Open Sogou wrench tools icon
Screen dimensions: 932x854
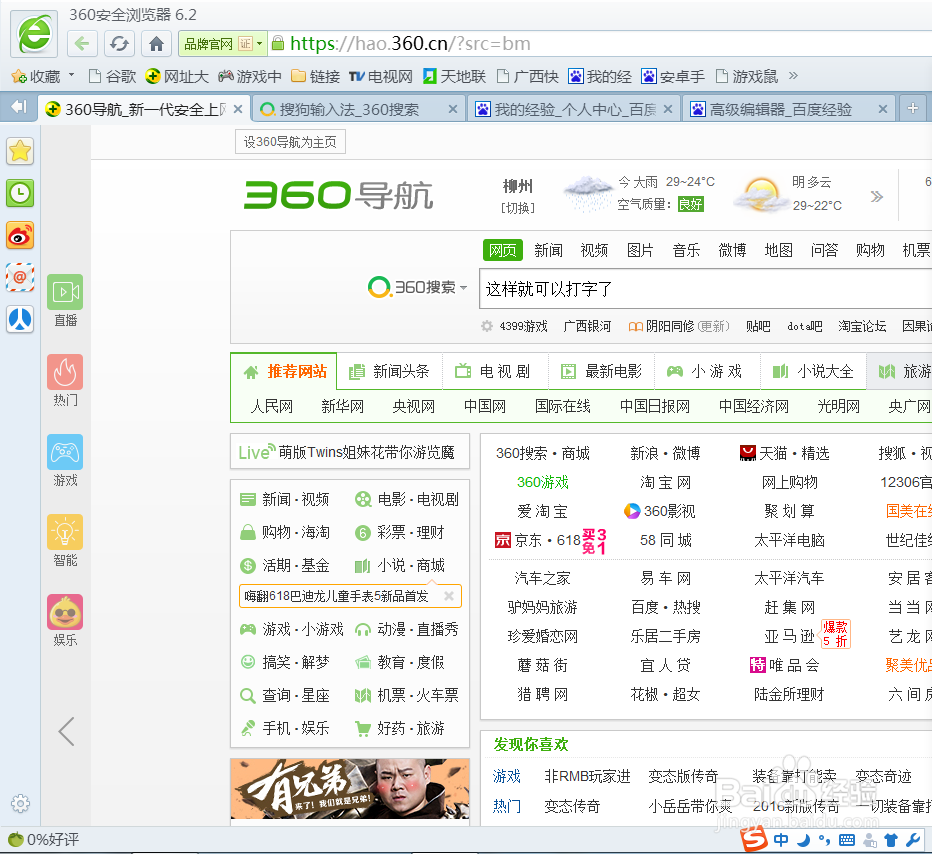(x=912, y=840)
